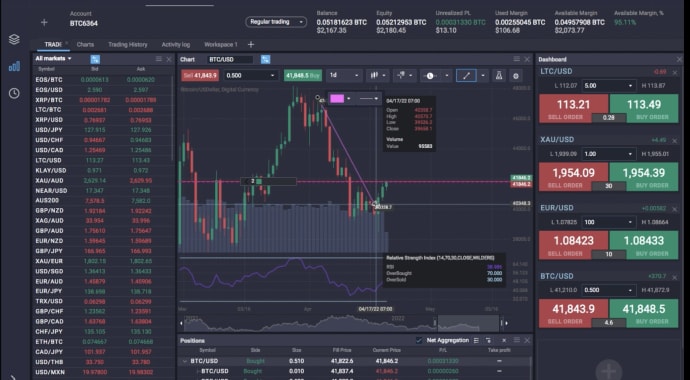Screen dimensions: 690x380
Task: Add a new workspace tab with plus
Action: (251, 44)
